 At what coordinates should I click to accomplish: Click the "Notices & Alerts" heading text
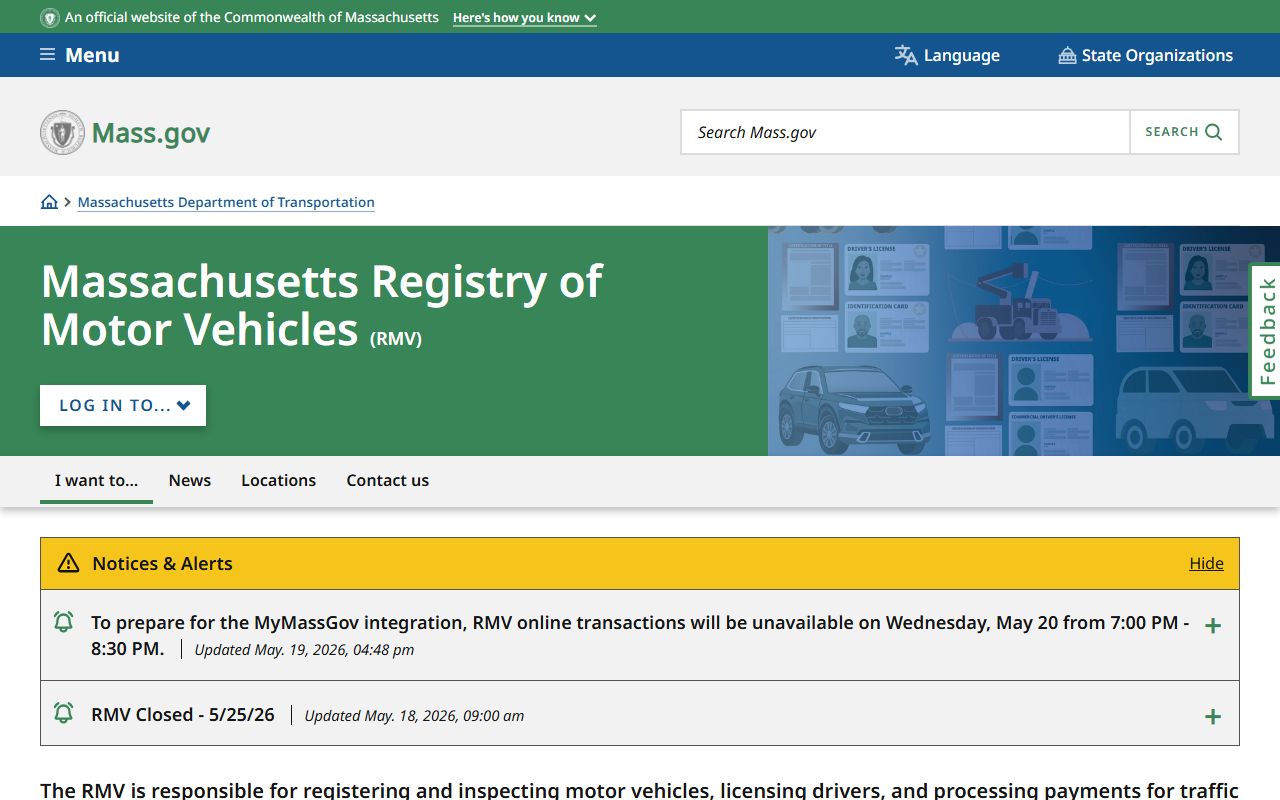162,563
